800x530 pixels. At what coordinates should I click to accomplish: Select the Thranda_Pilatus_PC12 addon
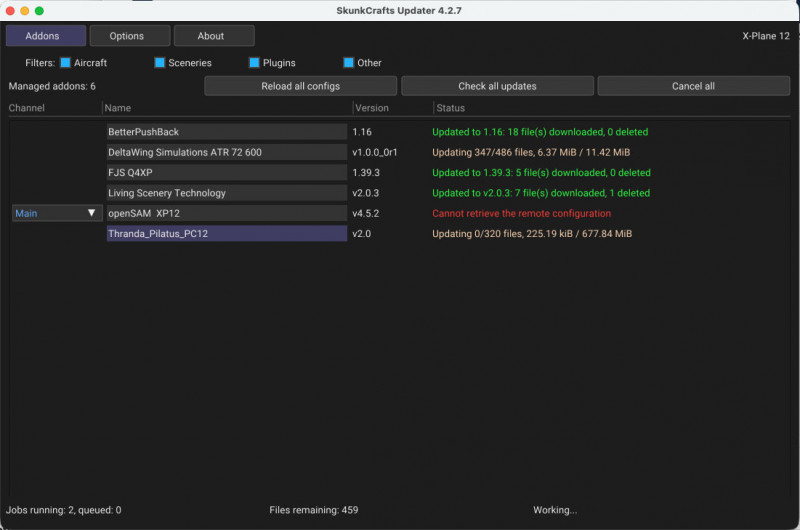tap(227, 234)
